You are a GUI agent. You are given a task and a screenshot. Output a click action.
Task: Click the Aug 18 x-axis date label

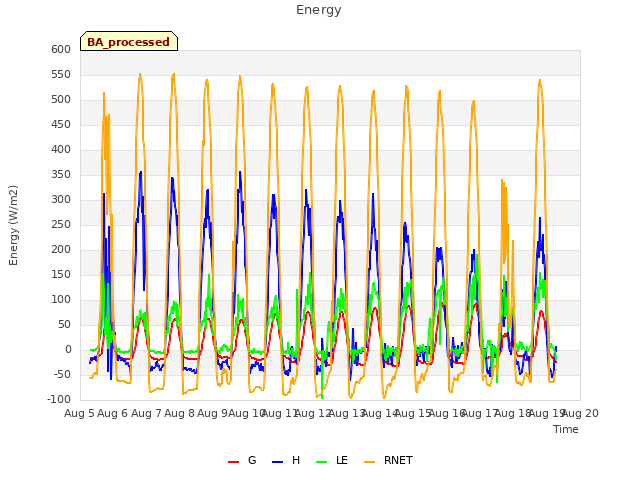point(513,414)
